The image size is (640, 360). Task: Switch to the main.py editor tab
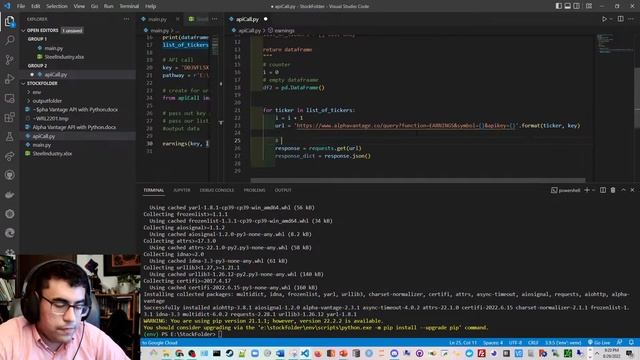click(158, 19)
